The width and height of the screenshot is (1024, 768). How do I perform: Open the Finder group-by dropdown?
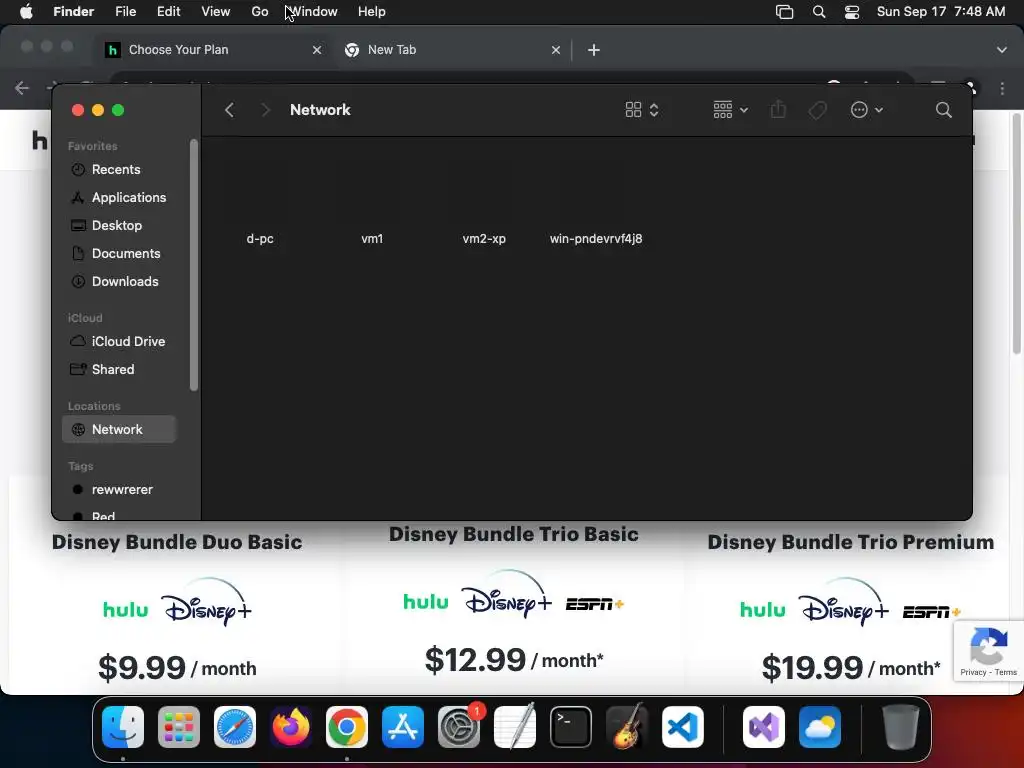tap(730, 110)
